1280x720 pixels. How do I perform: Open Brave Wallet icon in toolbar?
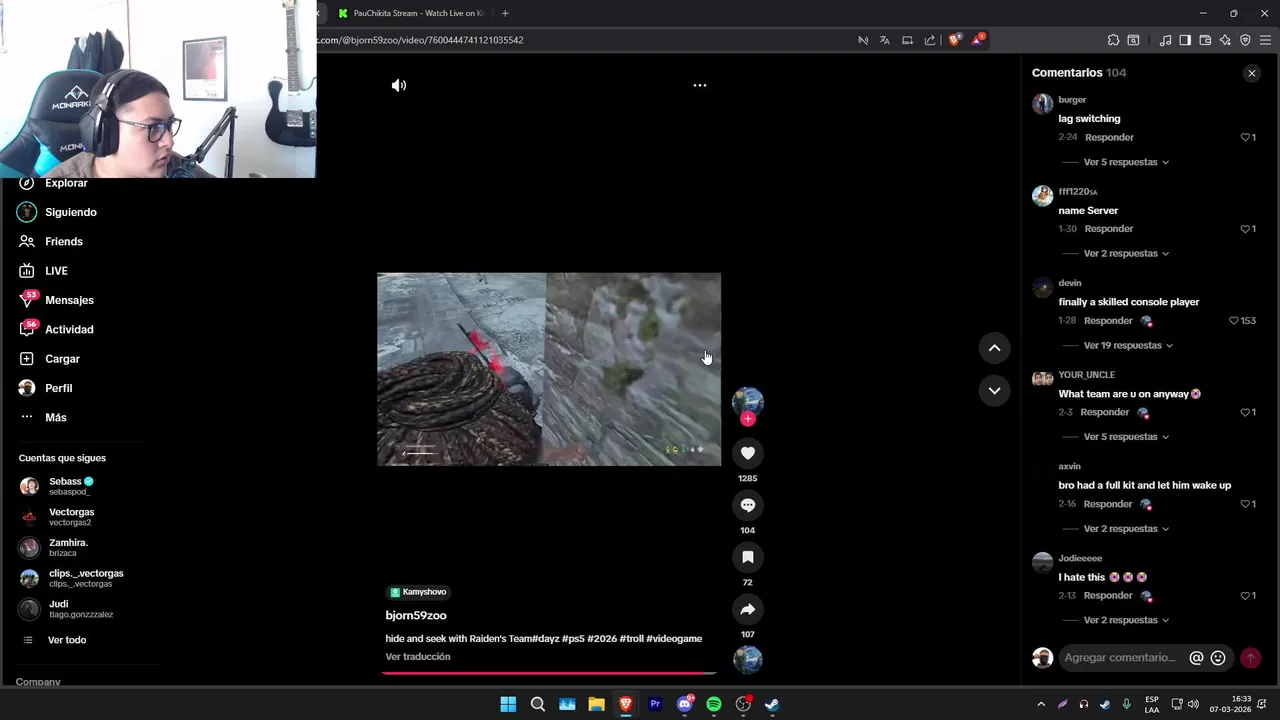click(1205, 40)
